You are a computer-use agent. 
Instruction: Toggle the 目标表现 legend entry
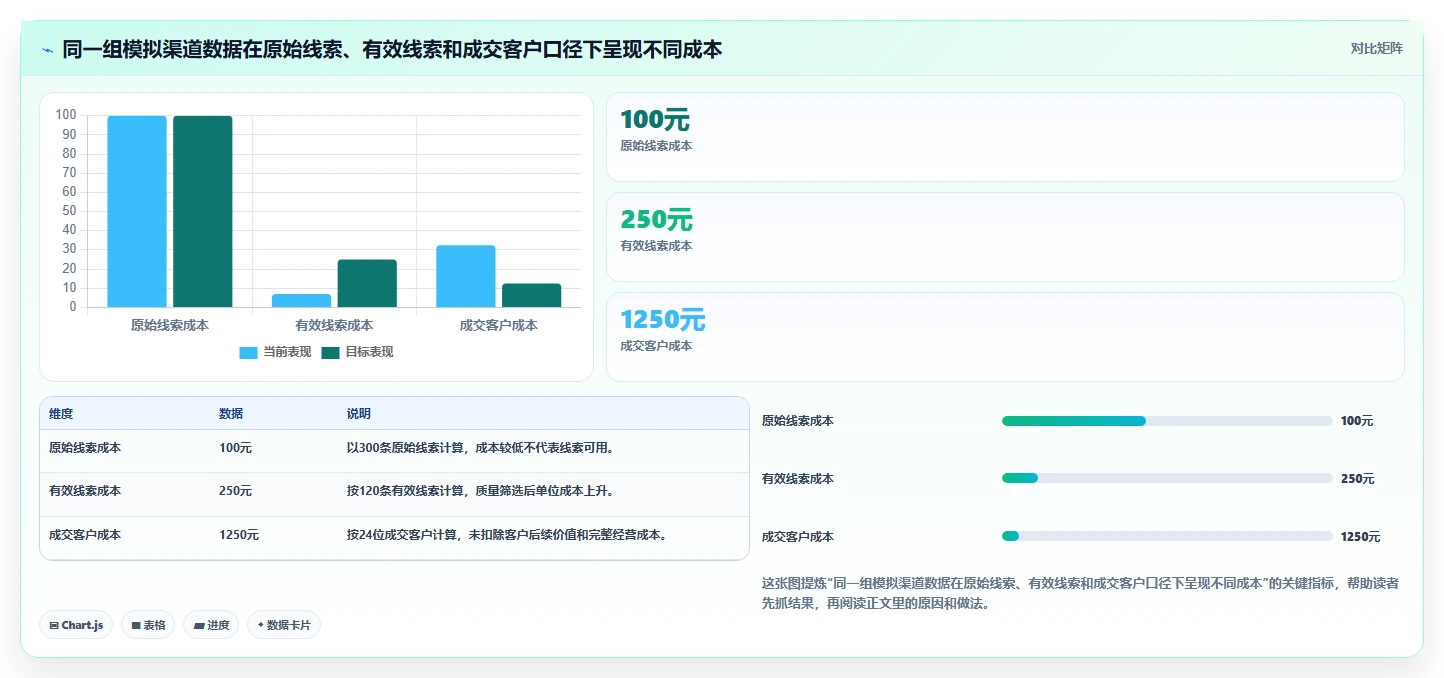(357, 352)
